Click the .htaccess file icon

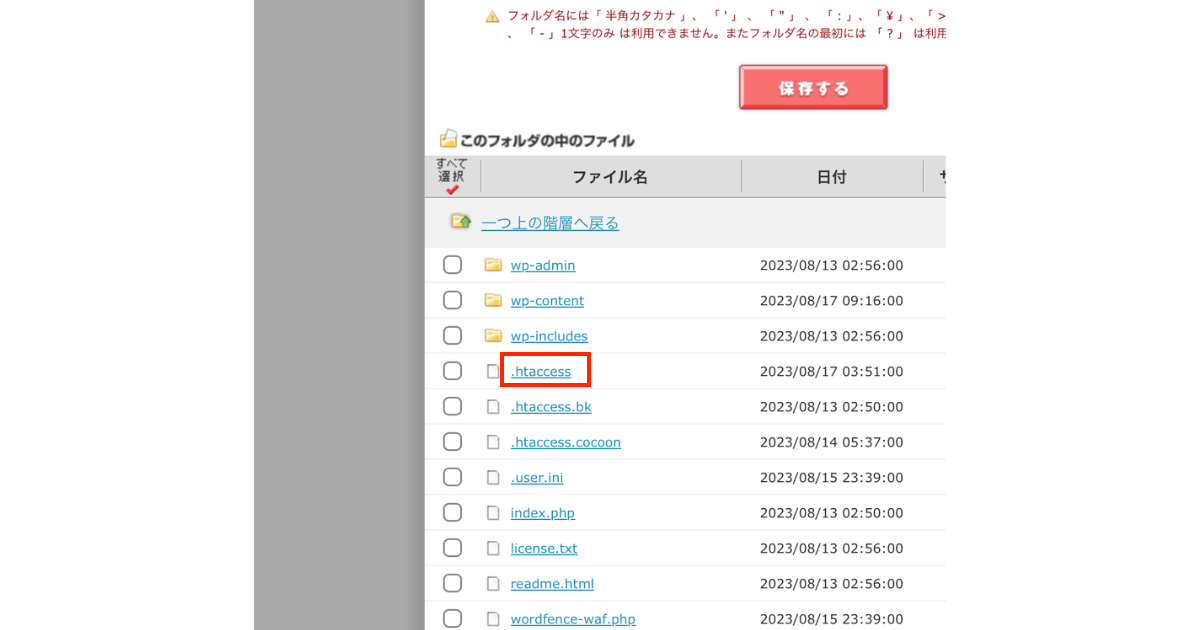click(492, 371)
